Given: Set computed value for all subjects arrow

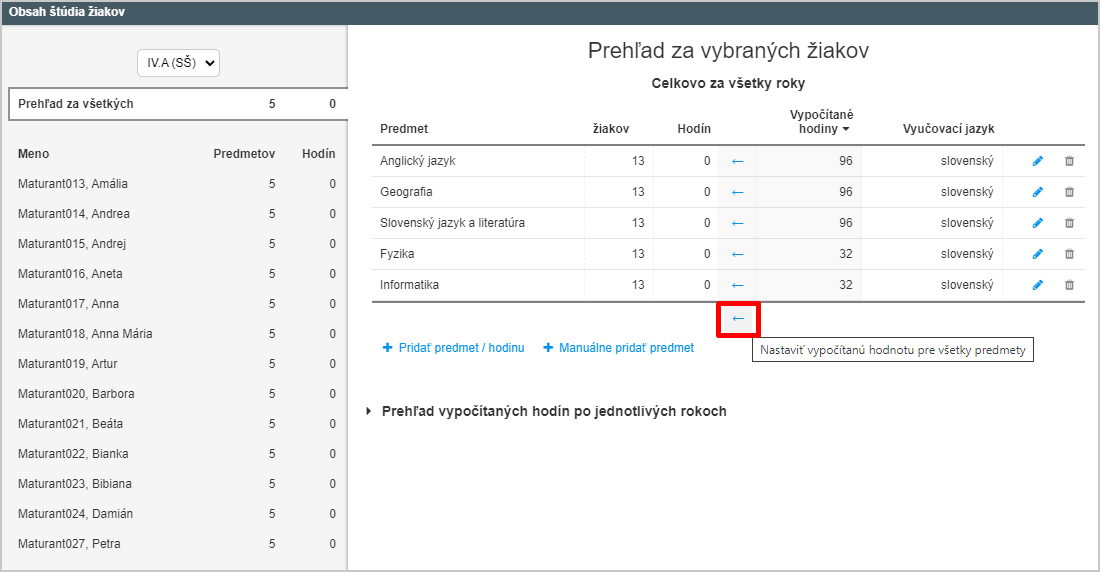Looking at the screenshot, I should pos(738,319).
